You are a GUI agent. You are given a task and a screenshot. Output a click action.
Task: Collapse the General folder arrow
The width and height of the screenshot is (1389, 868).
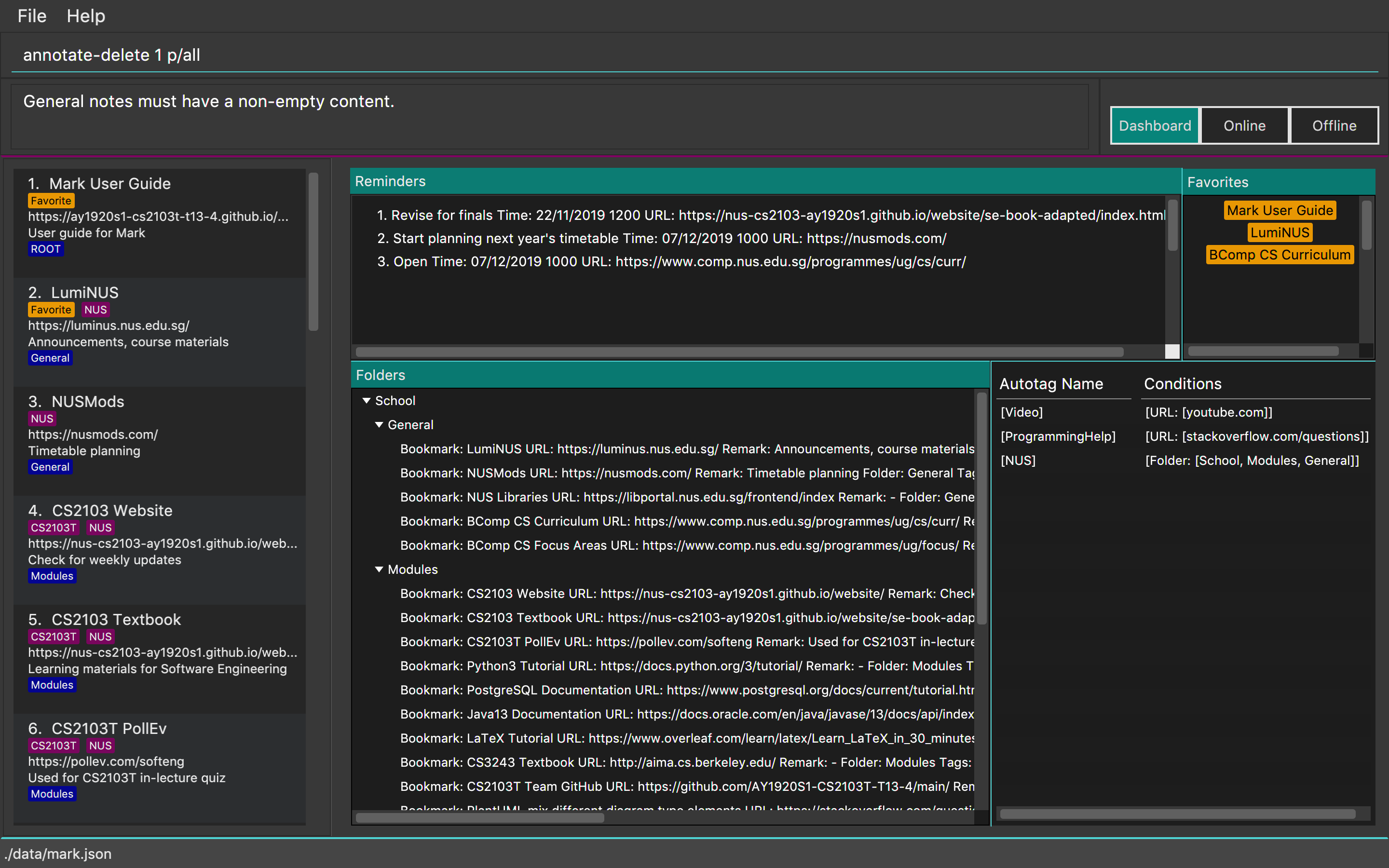[379, 425]
